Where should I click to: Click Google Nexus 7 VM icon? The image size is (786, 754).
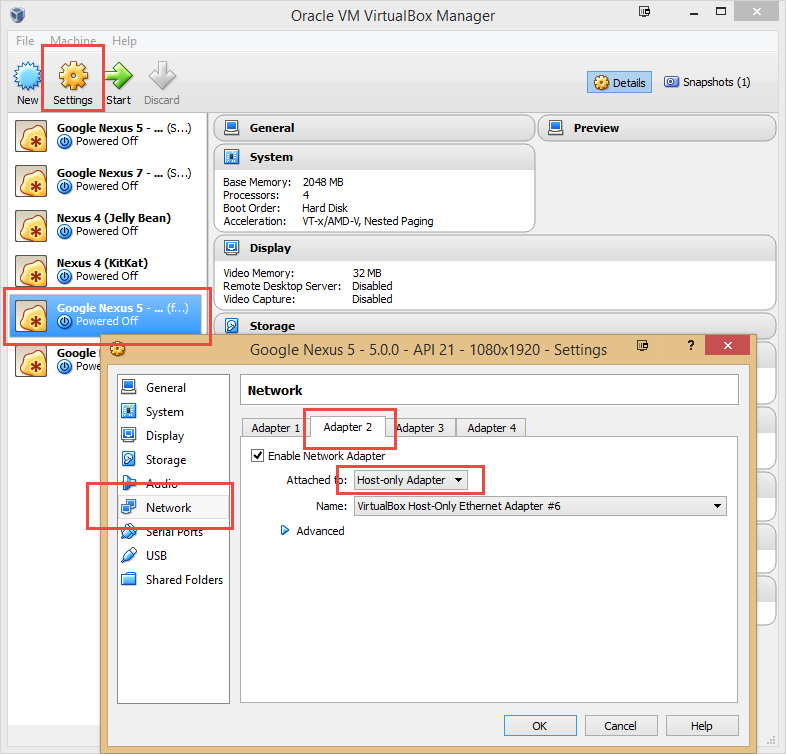(x=31, y=180)
